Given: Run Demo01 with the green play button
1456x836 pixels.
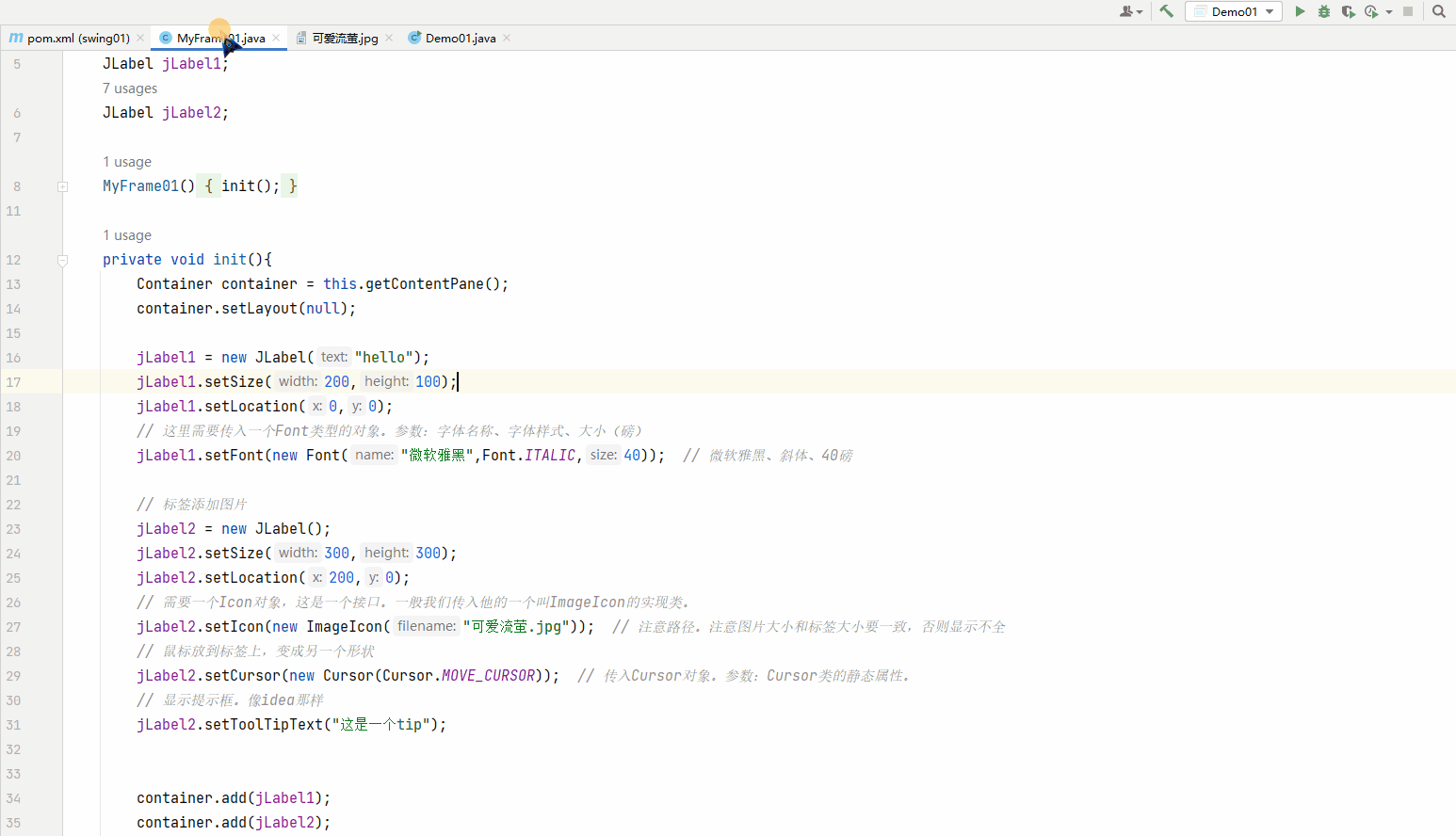Looking at the screenshot, I should pyautogui.click(x=1300, y=11).
